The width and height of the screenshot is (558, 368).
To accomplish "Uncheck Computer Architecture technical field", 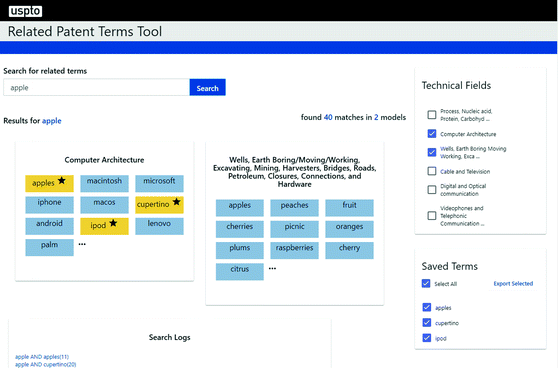I will pyautogui.click(x=432, y=133).
